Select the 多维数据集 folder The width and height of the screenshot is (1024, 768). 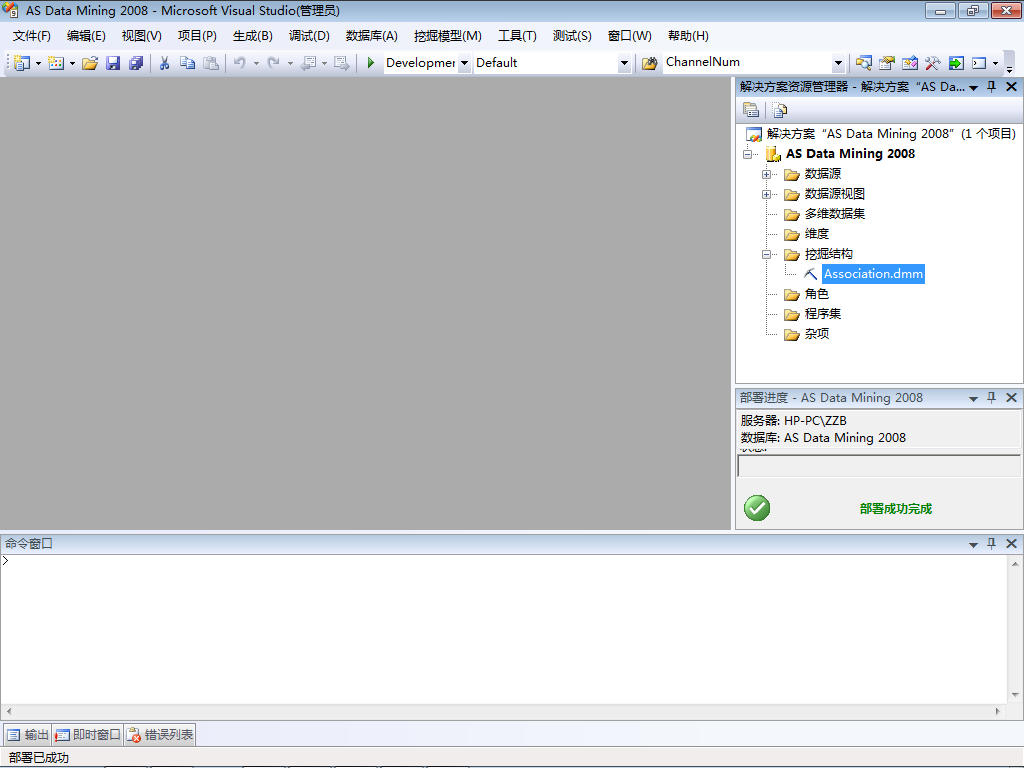tap(835, 214)
